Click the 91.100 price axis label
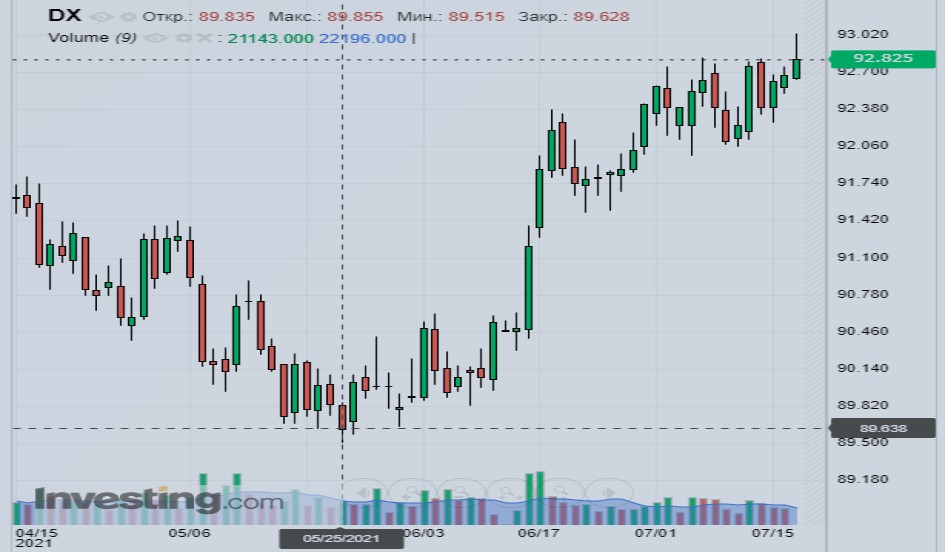Viewport: 945px width, 552px height. pyautogui.click(x=862, y=257)
